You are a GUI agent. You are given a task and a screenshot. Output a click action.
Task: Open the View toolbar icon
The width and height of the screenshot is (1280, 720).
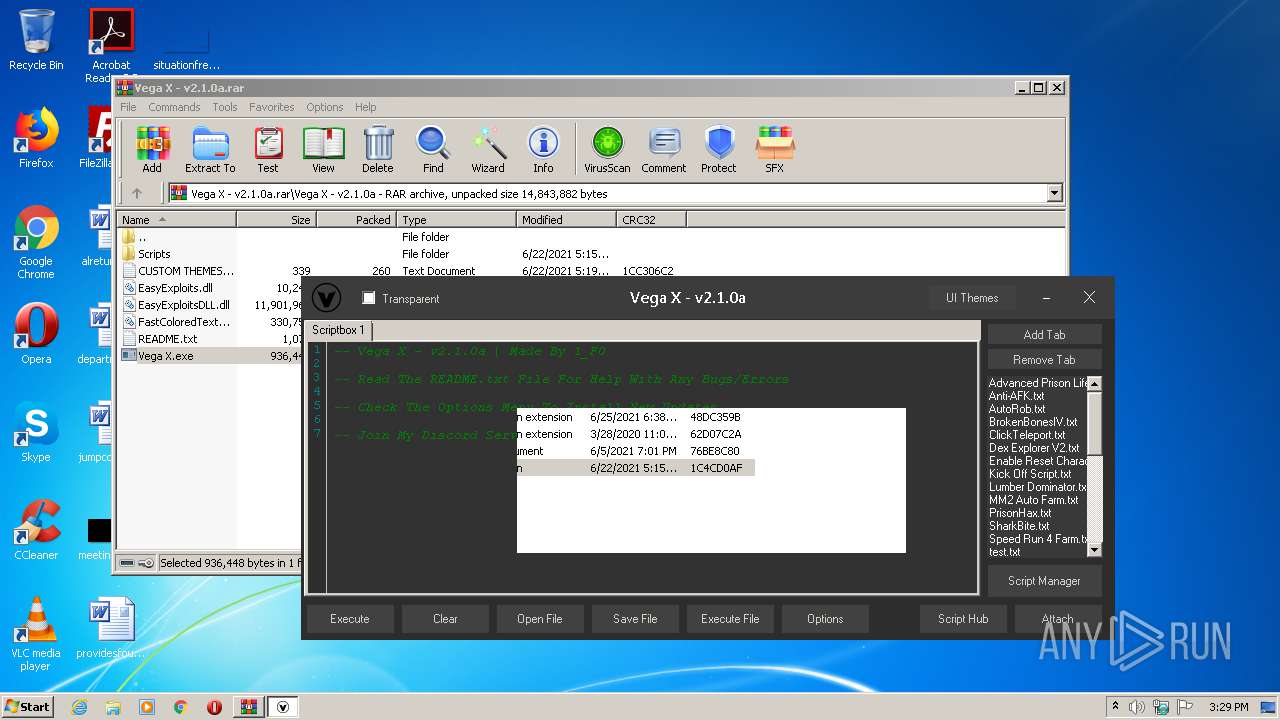pyautogui.click(x=323, y=149)
